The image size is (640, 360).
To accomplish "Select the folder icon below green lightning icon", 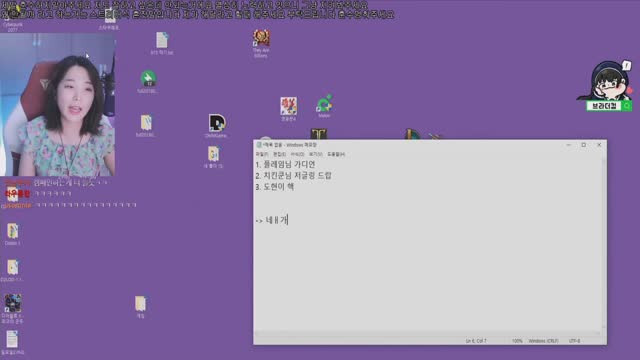I will (146, 123).
